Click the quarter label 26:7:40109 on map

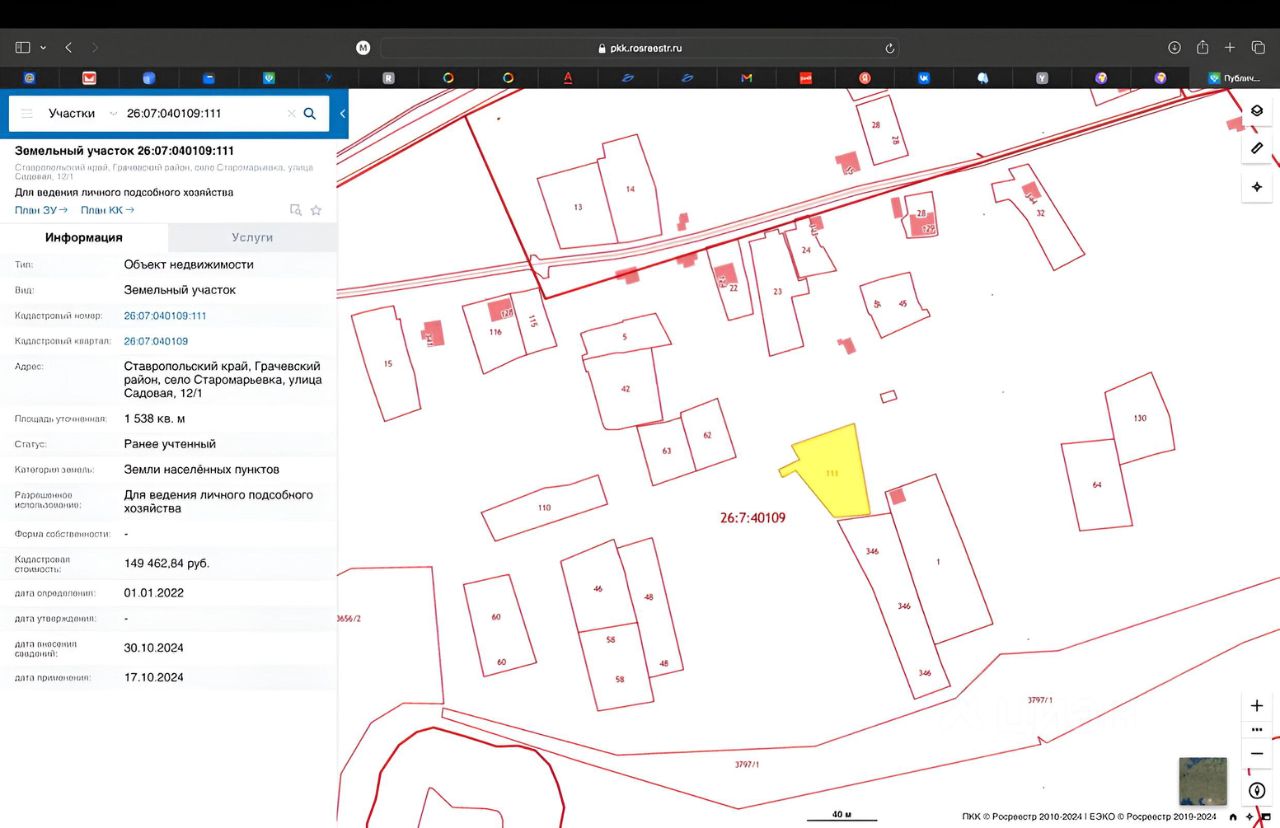[752, 518]
